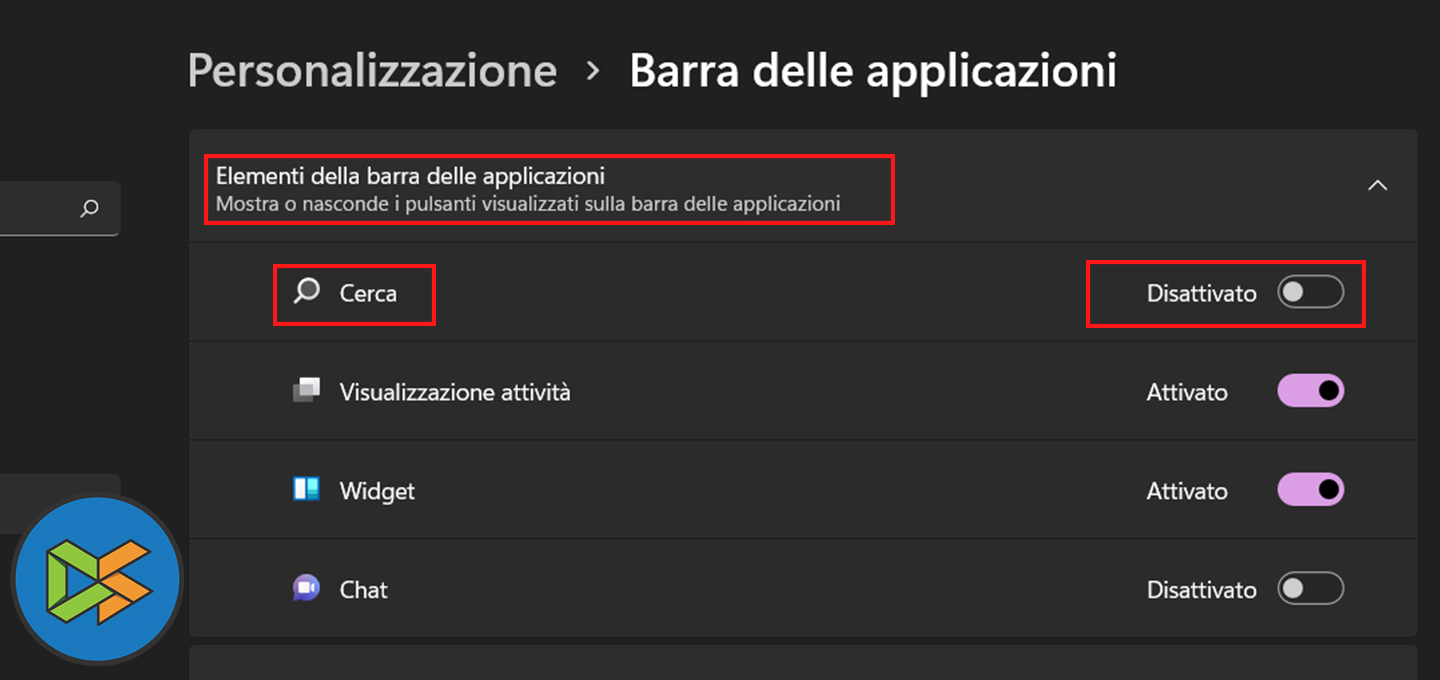The image size is (1440, 680).
Task: Click the Visualizzazione attività icon
Action: (x=306, y=391)
